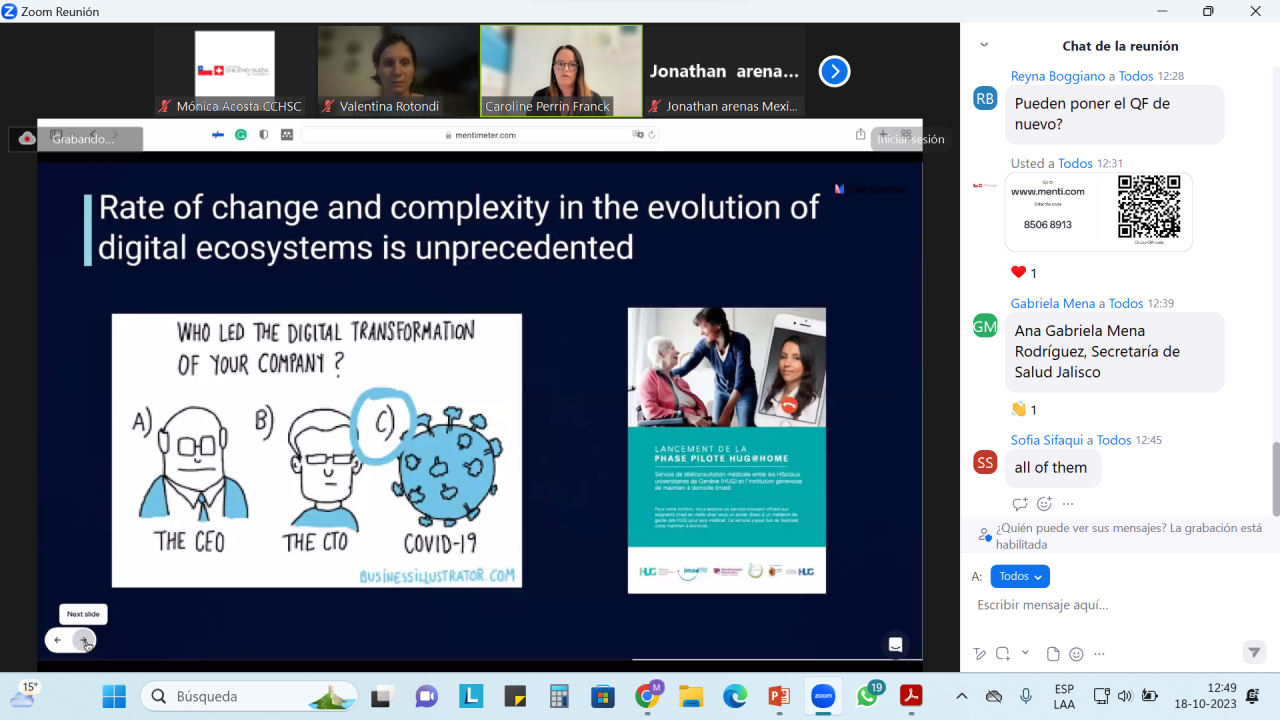The width and height of the screenshot is (1280, 720).
Task: Click 'Chat de la reunión' panel title
Action: pyautogui.click(x=1120, y=46)
